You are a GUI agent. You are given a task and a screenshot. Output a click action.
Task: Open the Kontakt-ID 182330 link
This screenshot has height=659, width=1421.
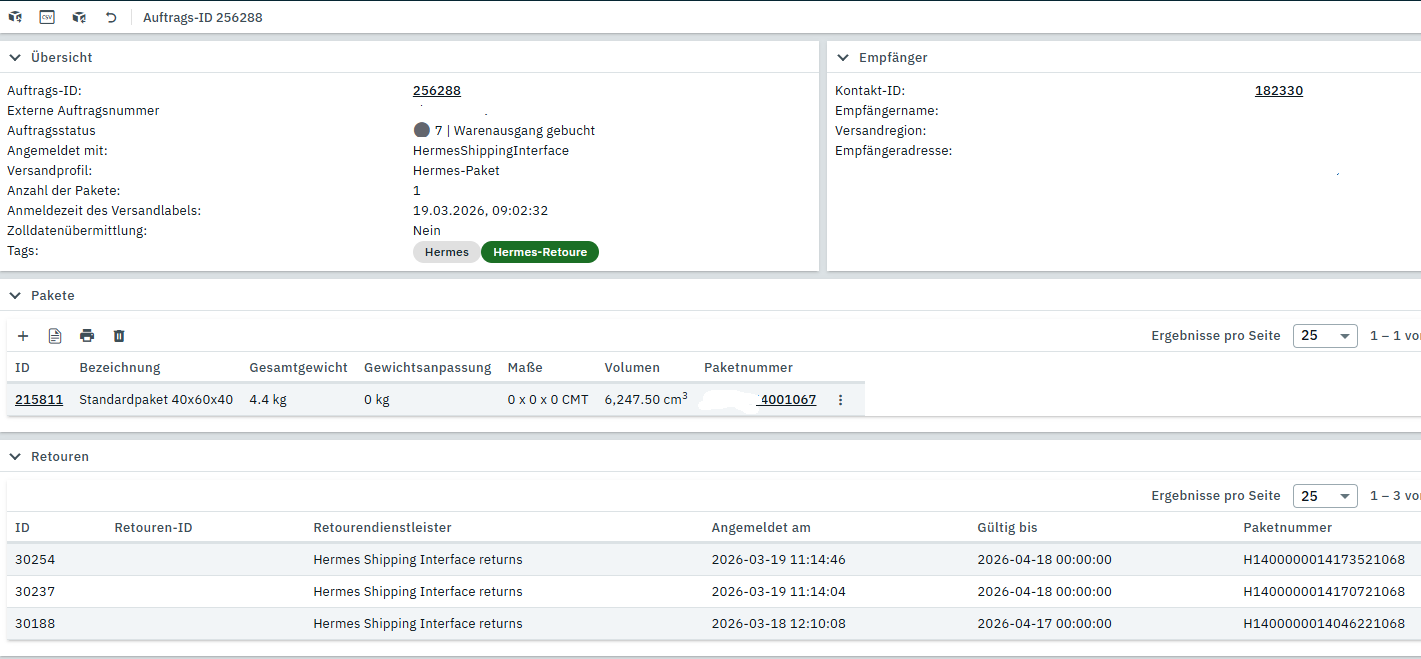[x=1278, y=91]
